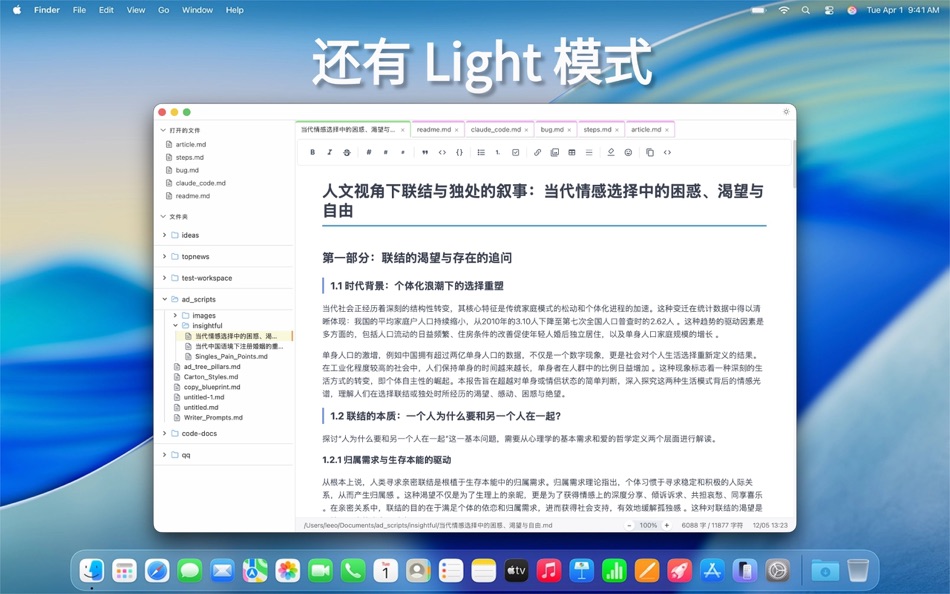The width and height of the screenshot is (950, 594).
Task: Toggle source code view with last <> icon
Action: click(x=667, y=153)
